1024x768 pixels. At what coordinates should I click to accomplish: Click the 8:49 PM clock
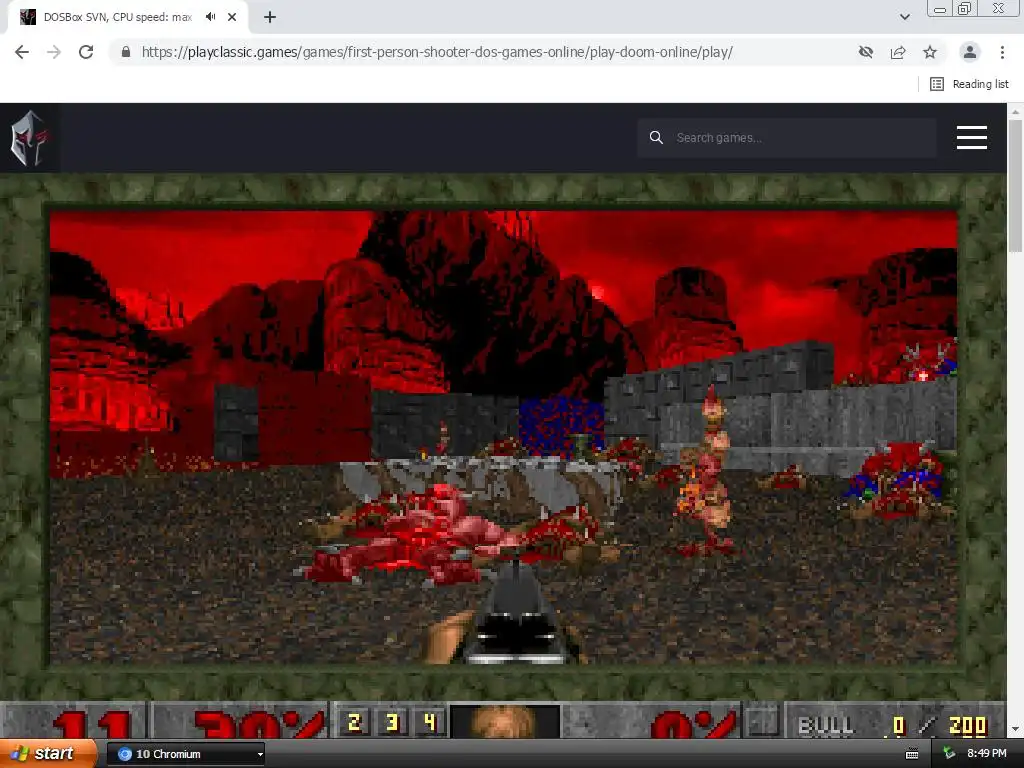point(987,754)
